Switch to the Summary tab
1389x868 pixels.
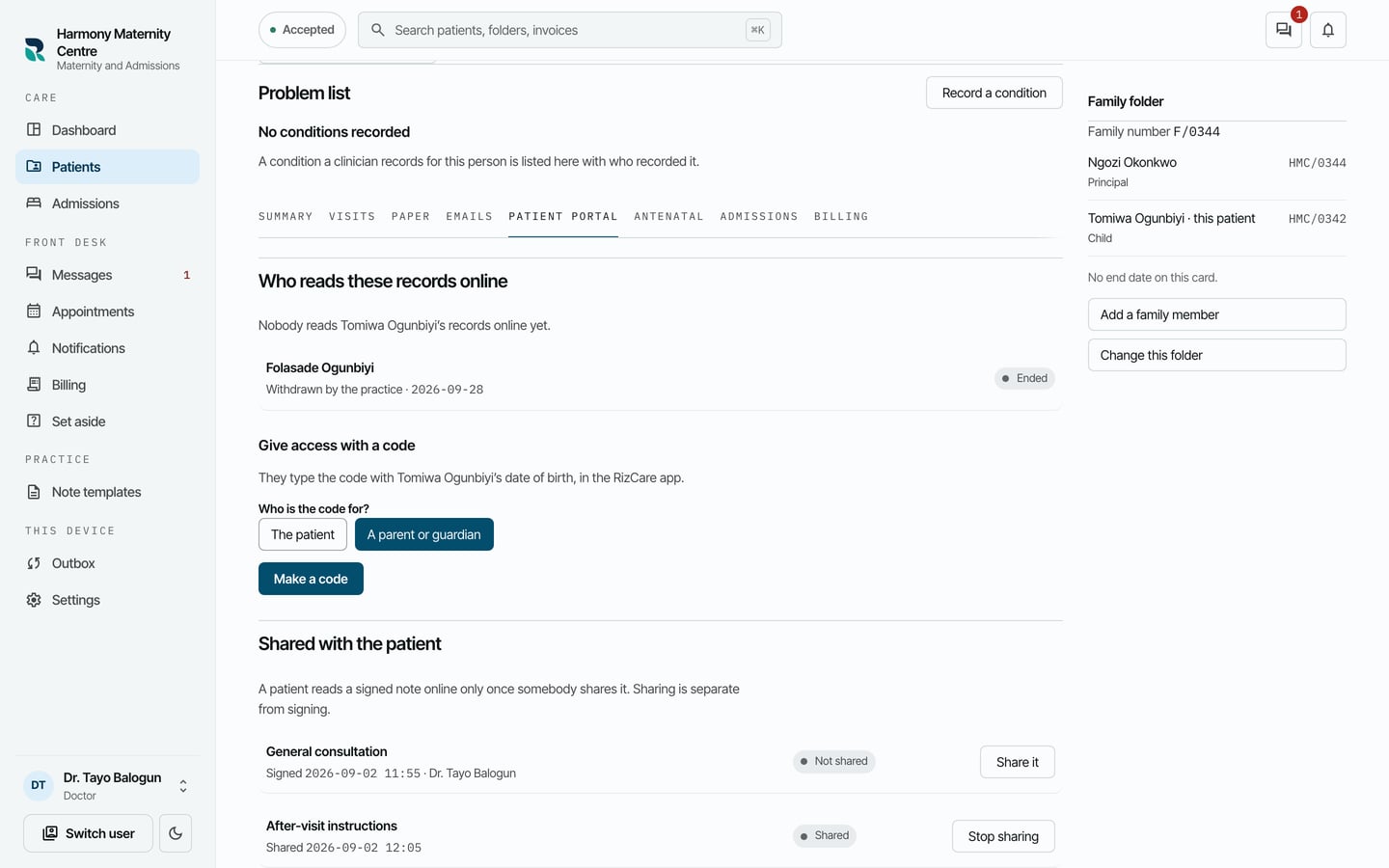(286, 217)
